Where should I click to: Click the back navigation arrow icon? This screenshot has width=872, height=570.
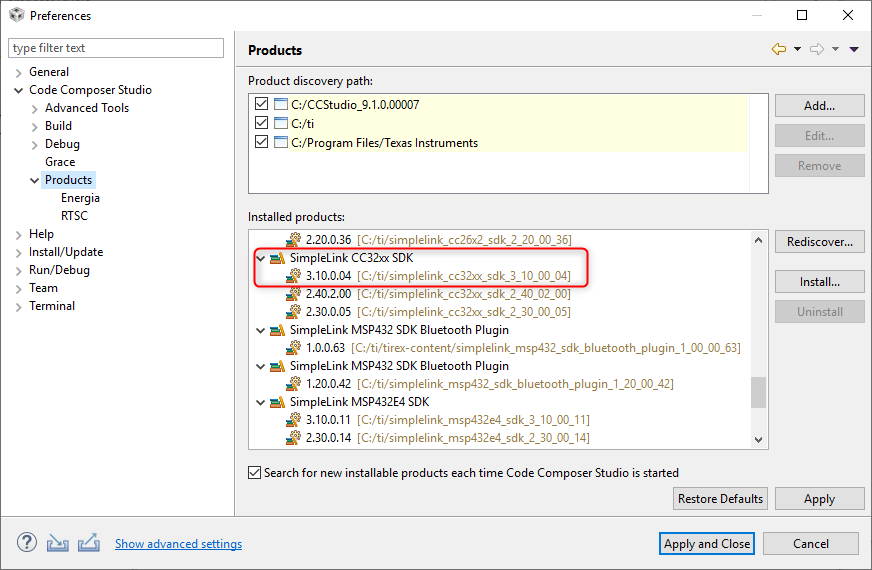(778, 50)
